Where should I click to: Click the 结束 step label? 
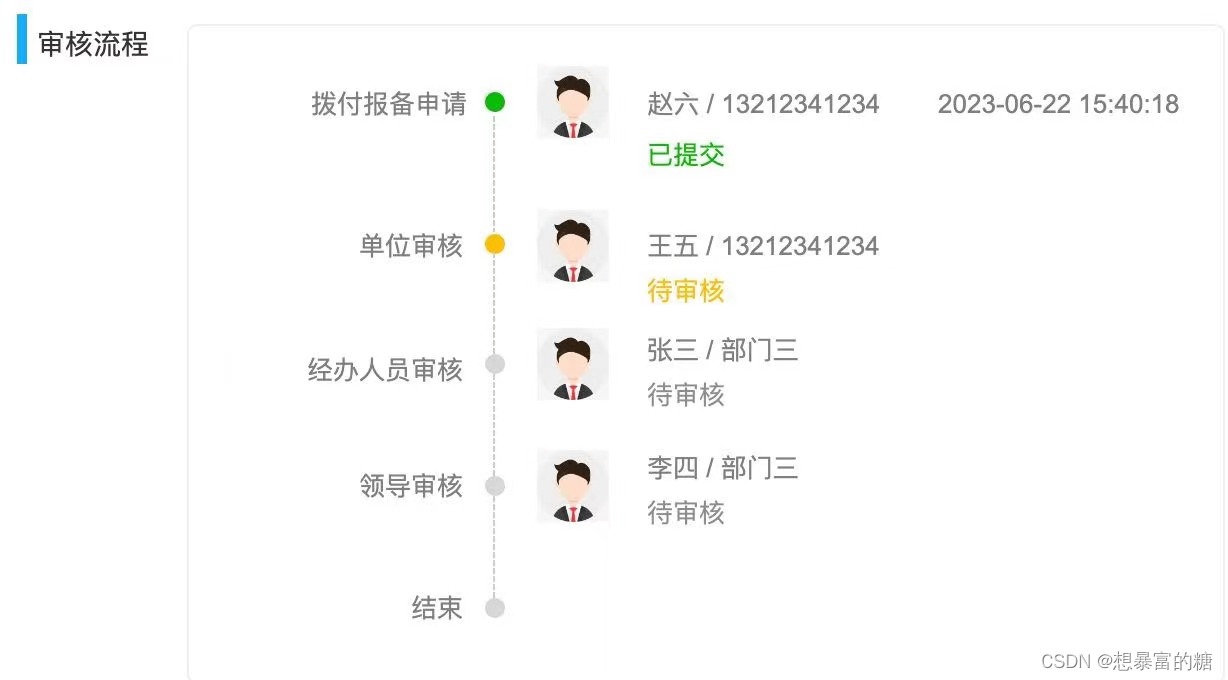click(437, 608)
